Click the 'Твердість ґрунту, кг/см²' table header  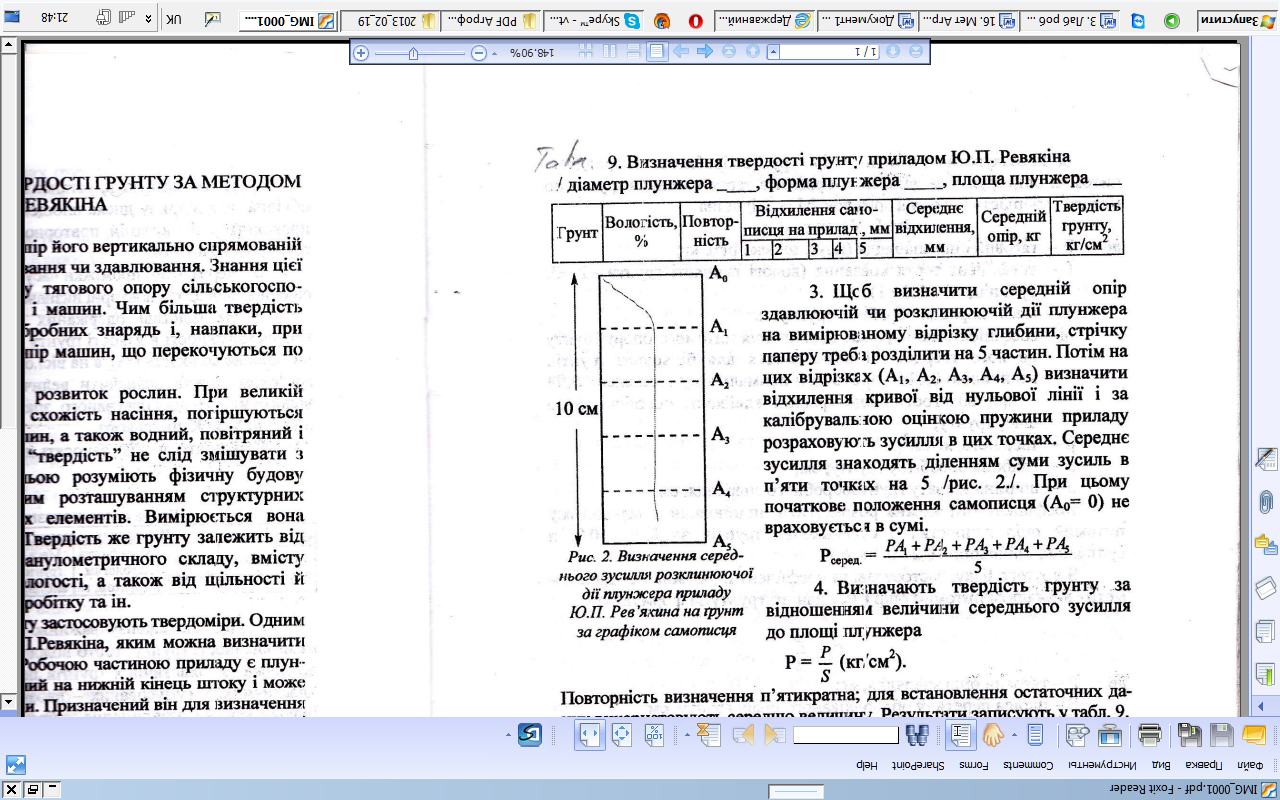point(1087,226)
